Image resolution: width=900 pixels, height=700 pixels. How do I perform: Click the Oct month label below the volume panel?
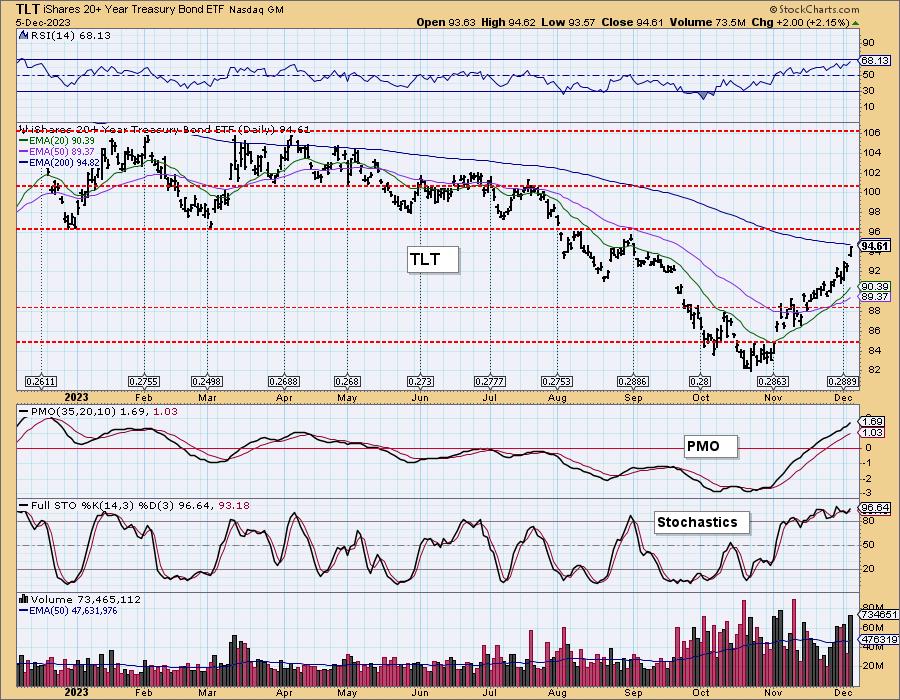pyautogui.click(x=700, y=692)
